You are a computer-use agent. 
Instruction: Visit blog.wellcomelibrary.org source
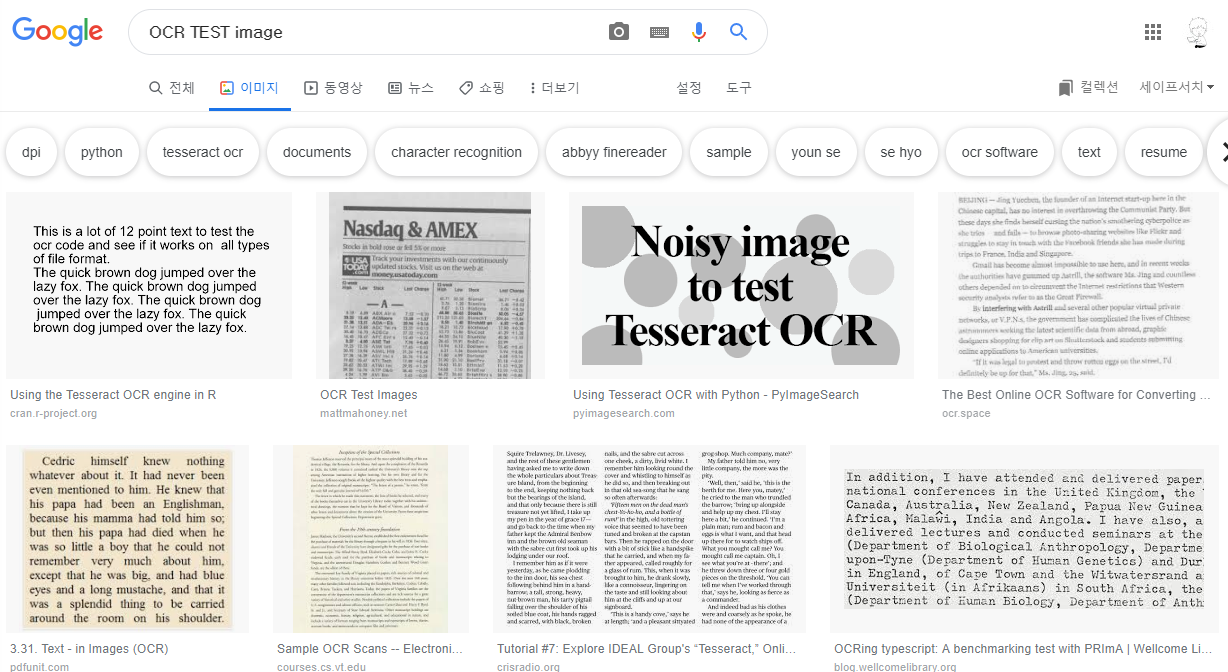point(895,666)
